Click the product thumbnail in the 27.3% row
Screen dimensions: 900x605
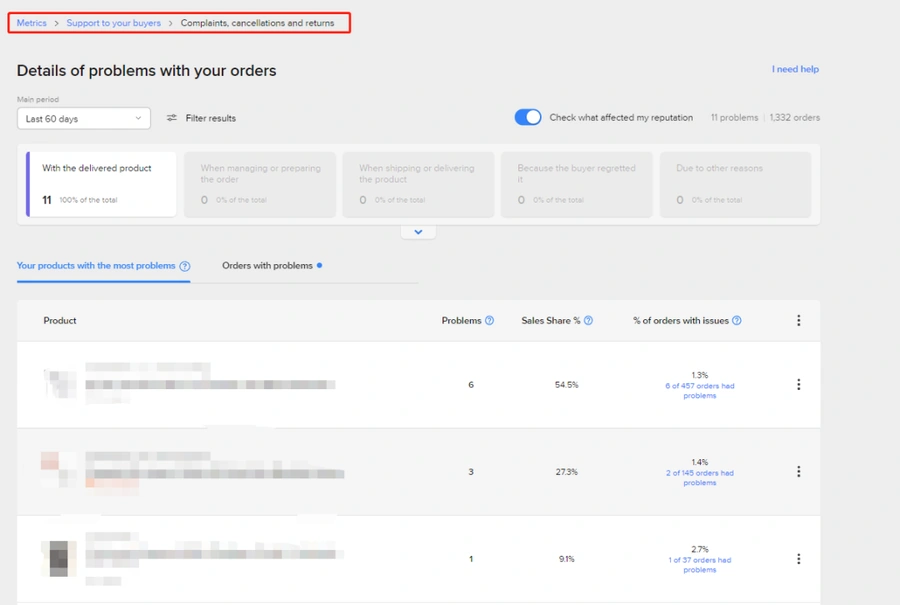59,470
